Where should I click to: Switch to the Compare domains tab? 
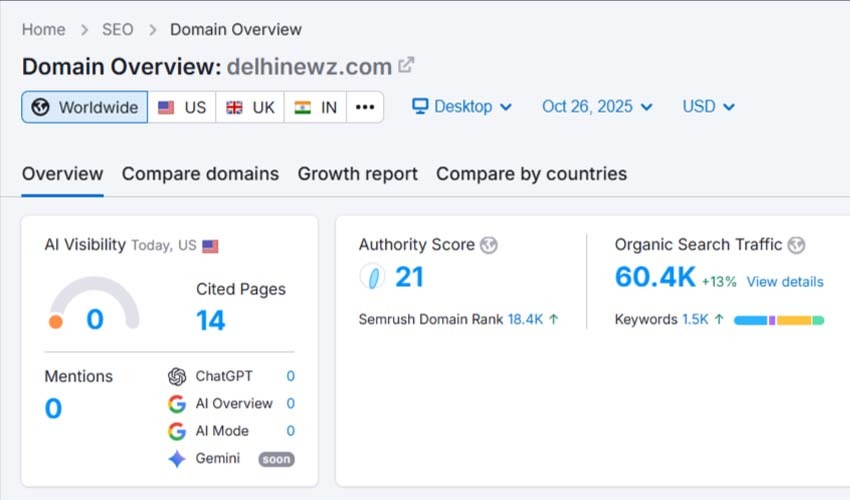[200, 174]
